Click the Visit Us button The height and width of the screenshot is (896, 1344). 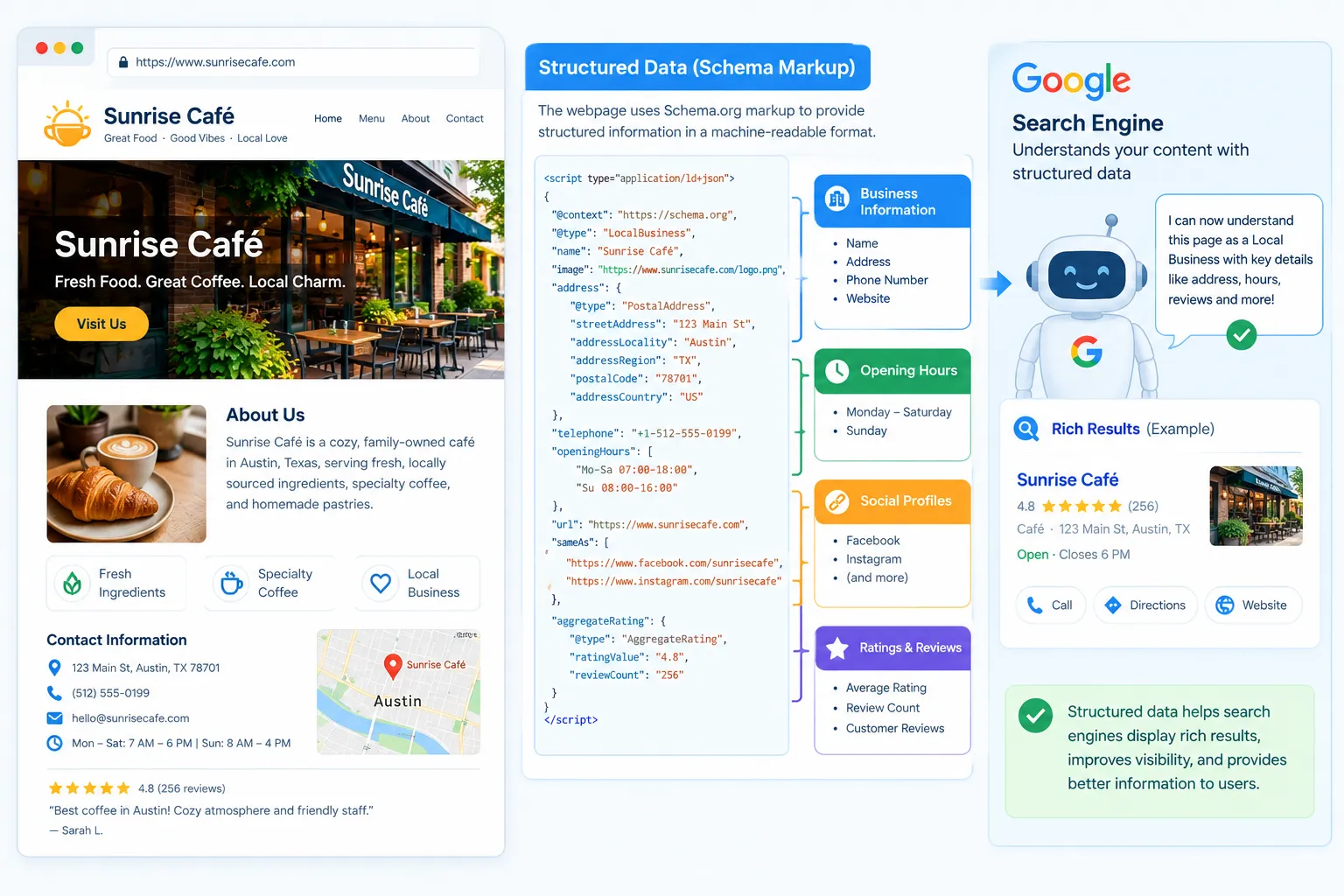[x=101, y=324]
